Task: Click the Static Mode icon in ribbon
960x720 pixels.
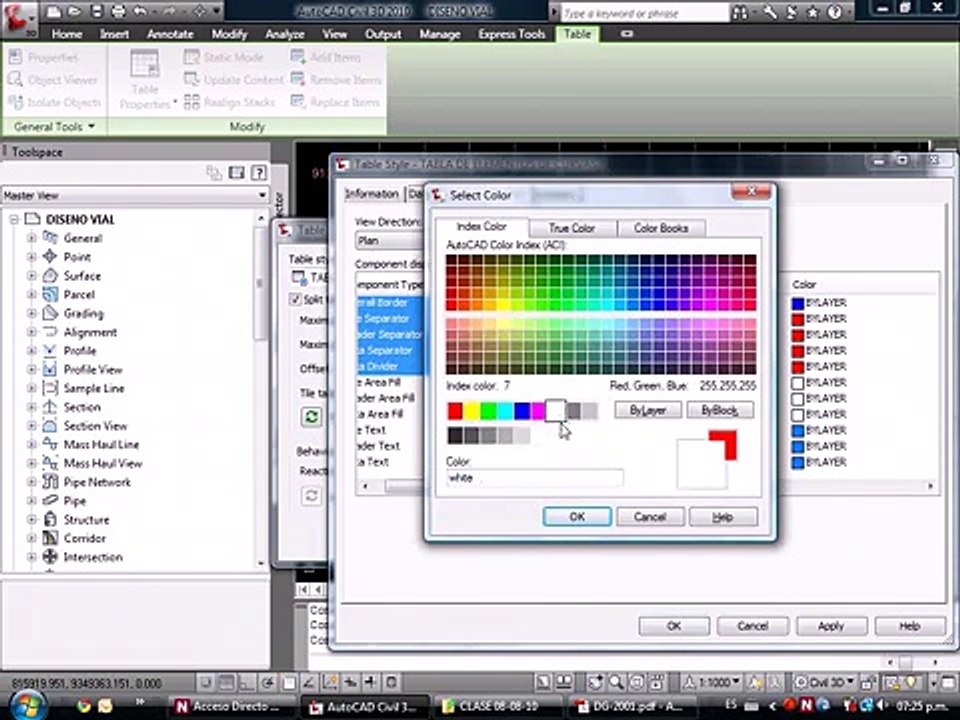Action: click(192, 57)
